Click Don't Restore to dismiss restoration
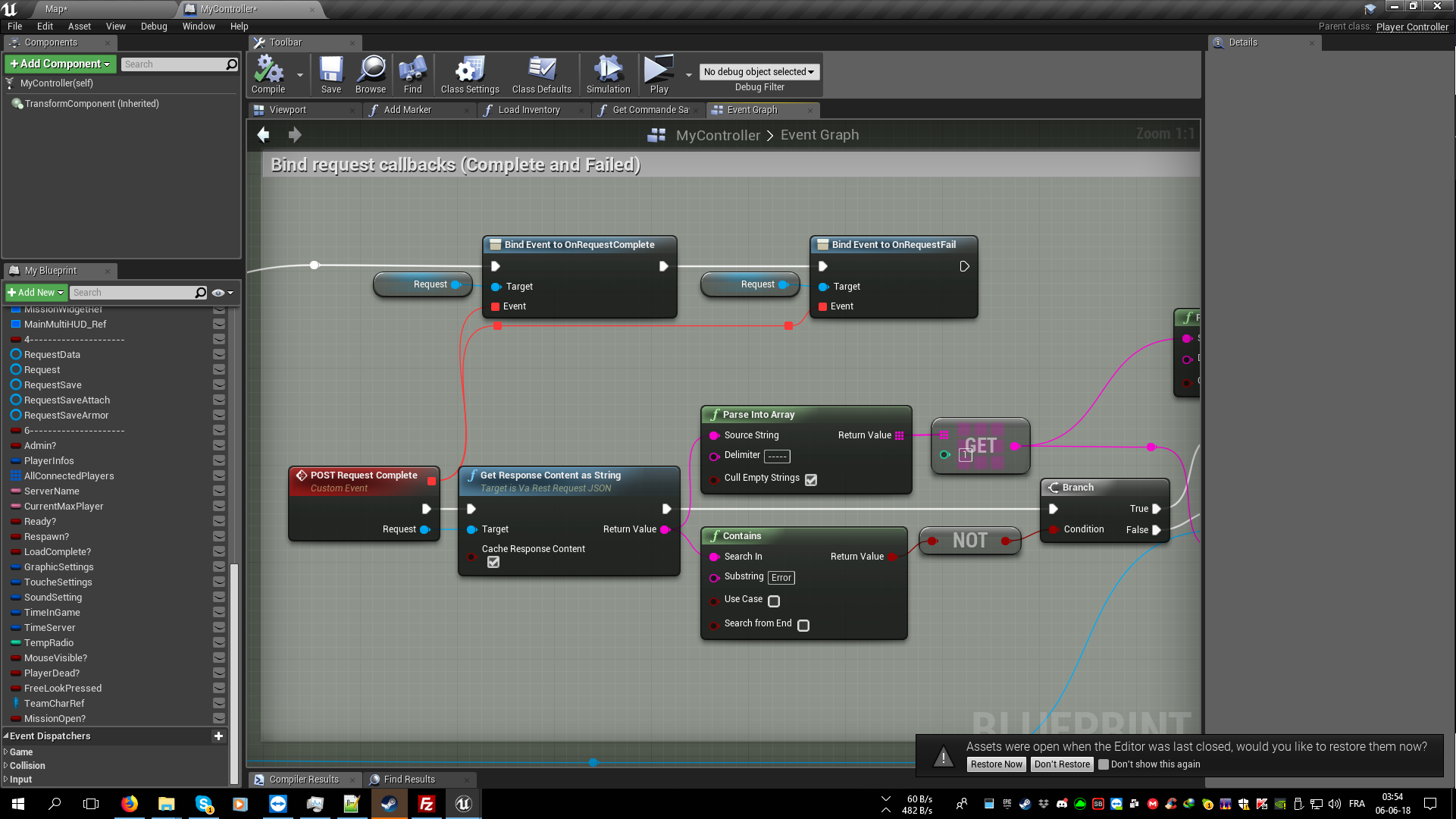The image size is (1456, 819). click(1061, 764)
